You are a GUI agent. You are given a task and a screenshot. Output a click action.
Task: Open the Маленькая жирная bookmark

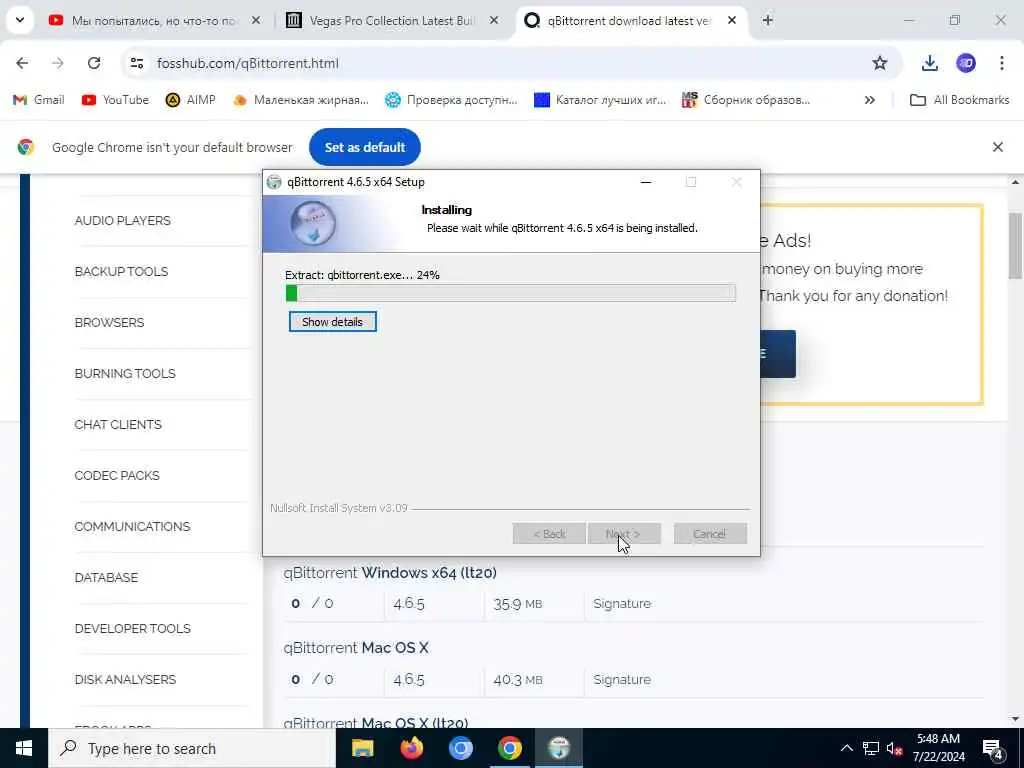(301, 100)
